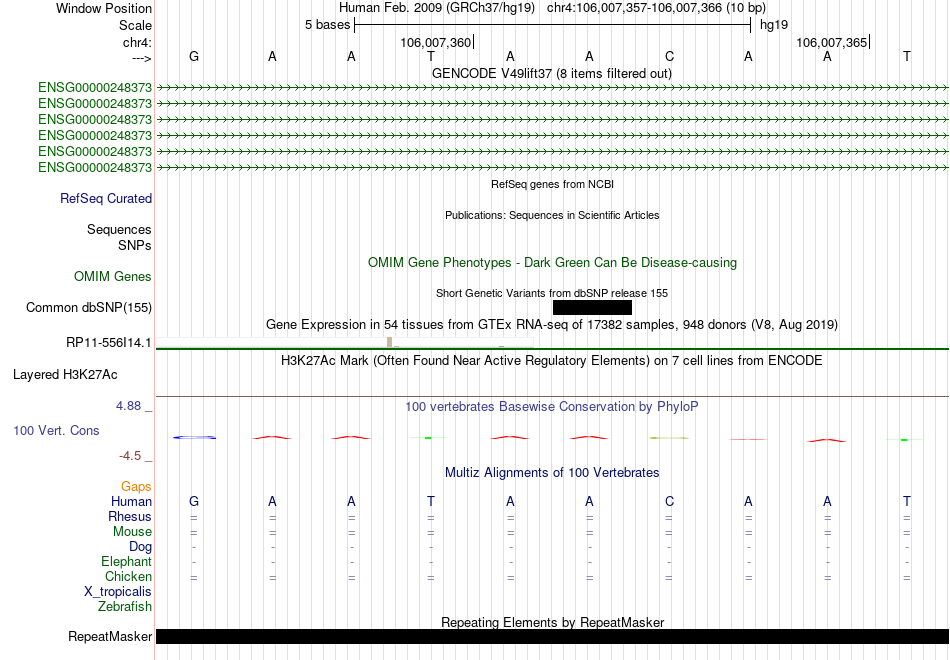The image size is (950, 660).
Task: Select the black RepeatMasker element bar
Action: [x=552, y=636]
